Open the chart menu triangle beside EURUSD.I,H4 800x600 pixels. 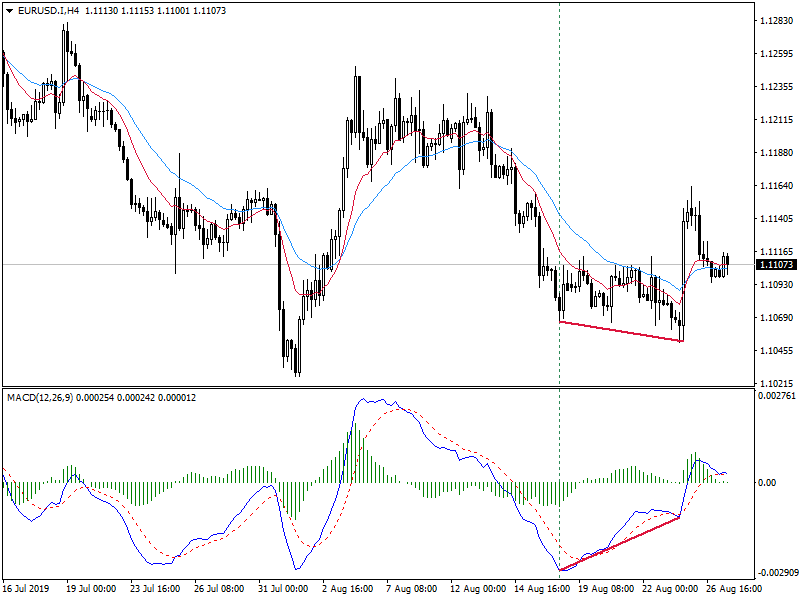click(10, 11)
